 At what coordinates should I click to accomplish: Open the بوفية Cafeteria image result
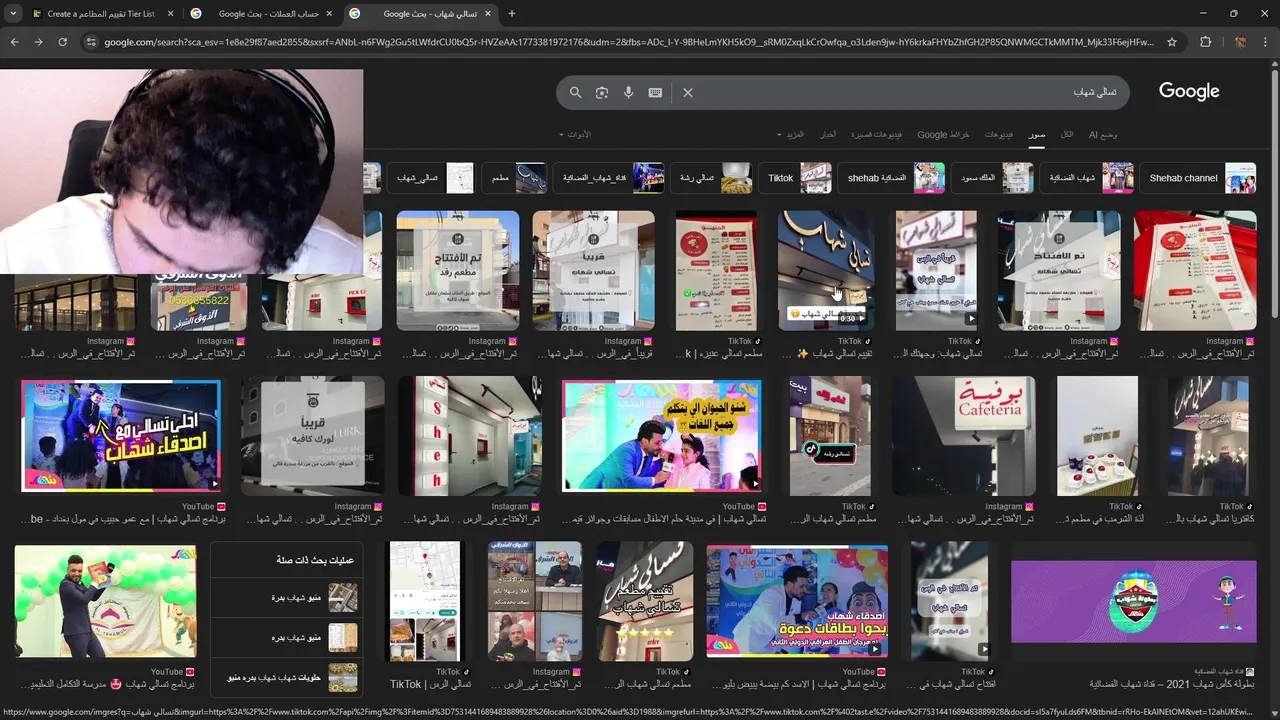[x=964, y=435]
